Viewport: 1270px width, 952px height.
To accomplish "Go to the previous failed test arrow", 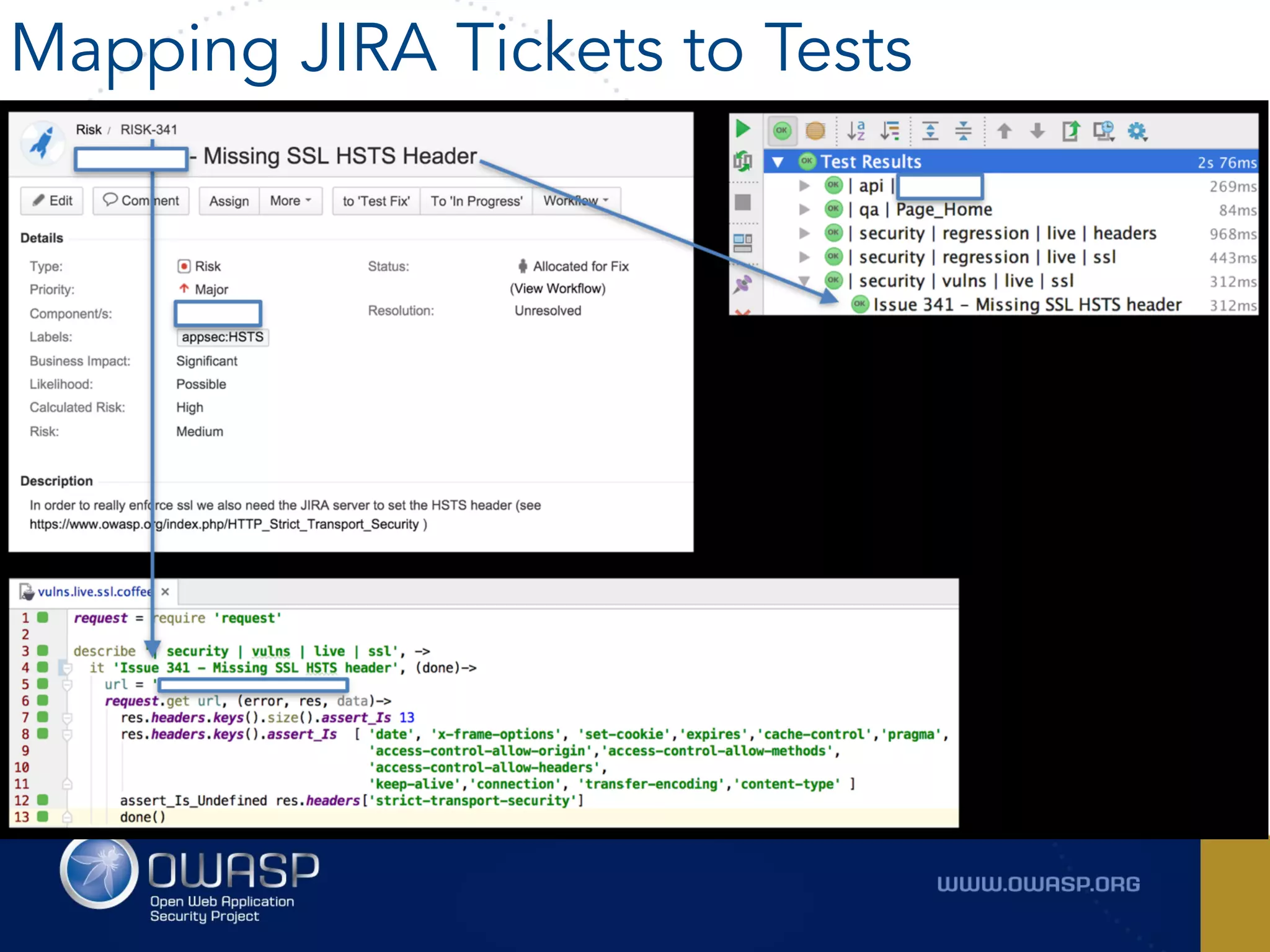I will click(1004, 131).
